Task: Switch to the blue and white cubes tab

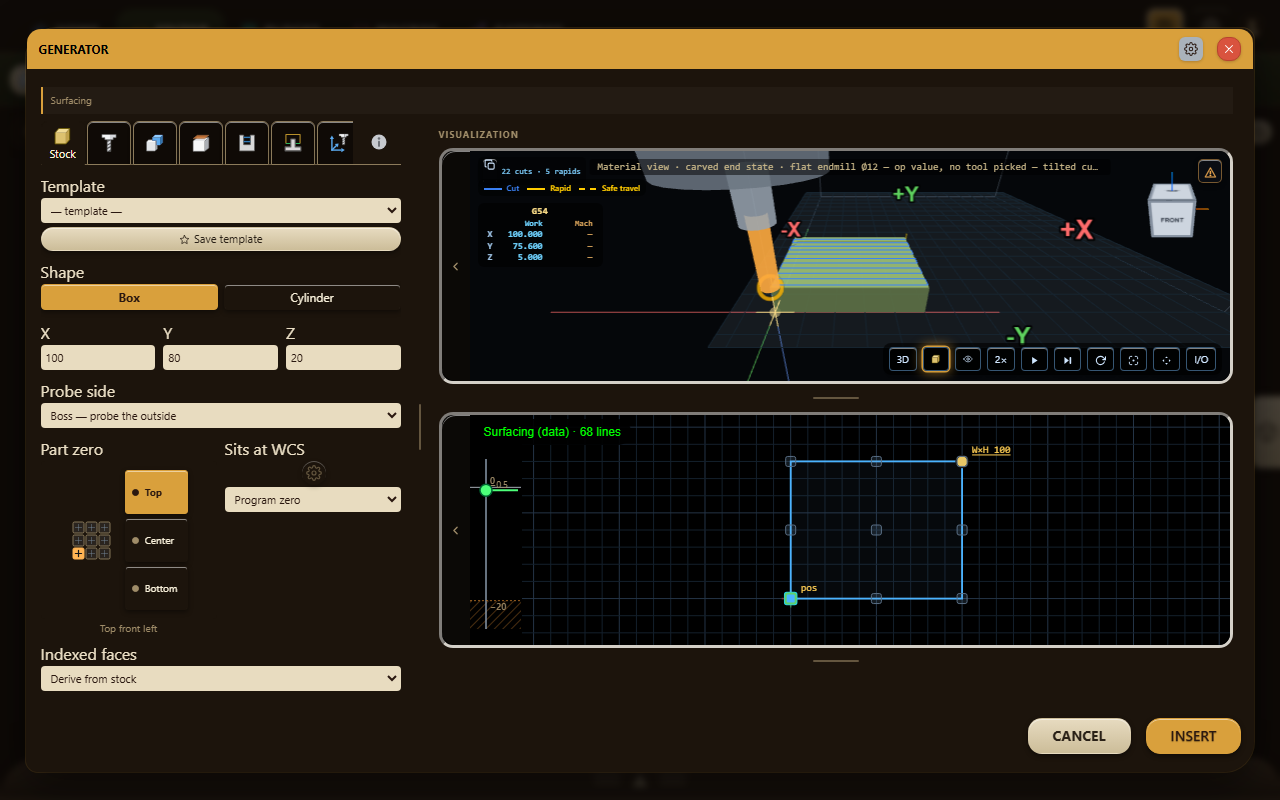Action: (155, 143)
